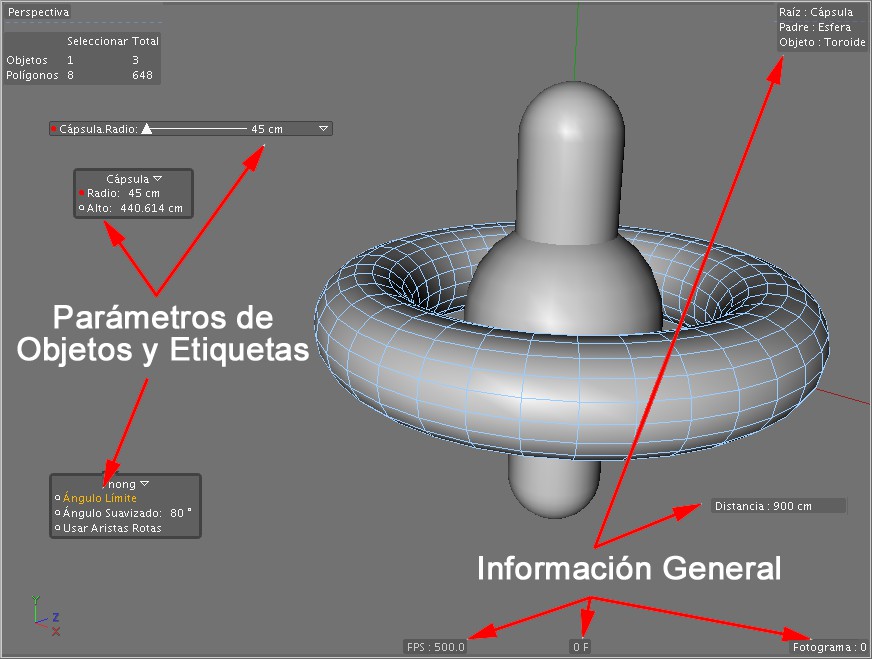
Task: Toggle the Ángulo Suavizado circle marker
Action: pyautogui.click(x=58, y=513)
